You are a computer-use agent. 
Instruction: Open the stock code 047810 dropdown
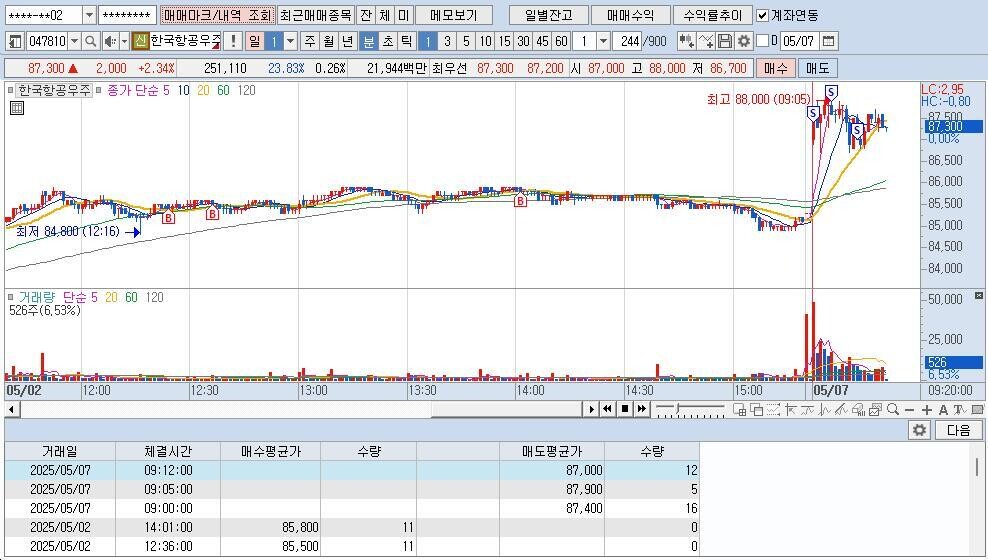click(x=75, y=41)
